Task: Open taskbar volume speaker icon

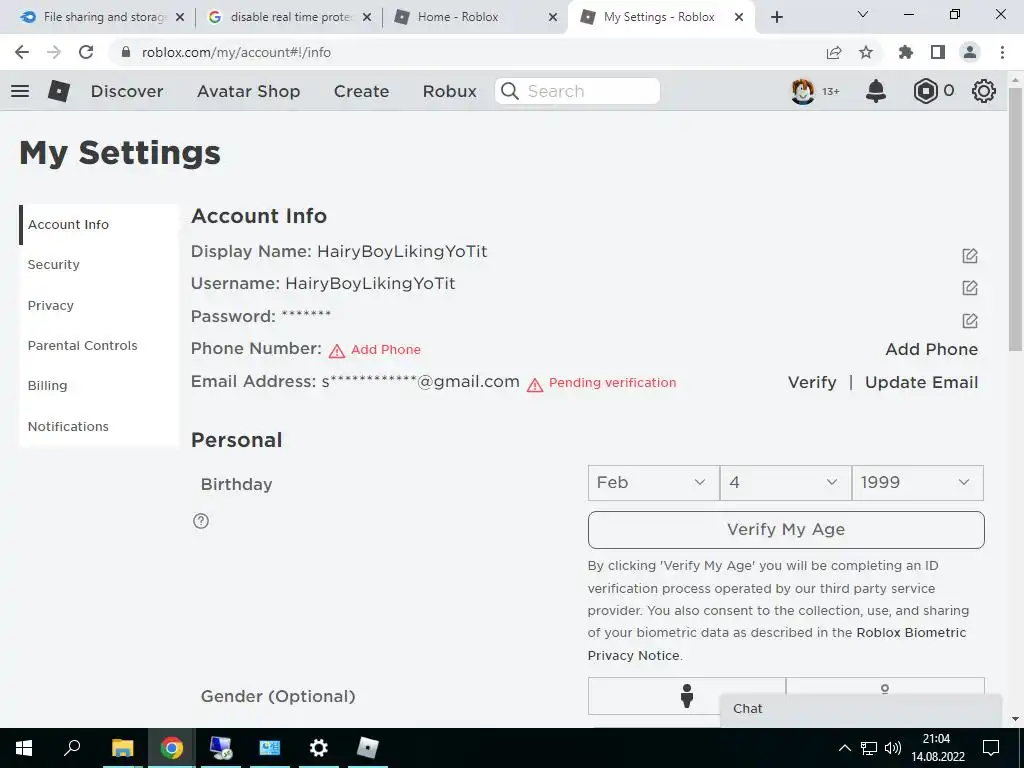Action: 893,748
